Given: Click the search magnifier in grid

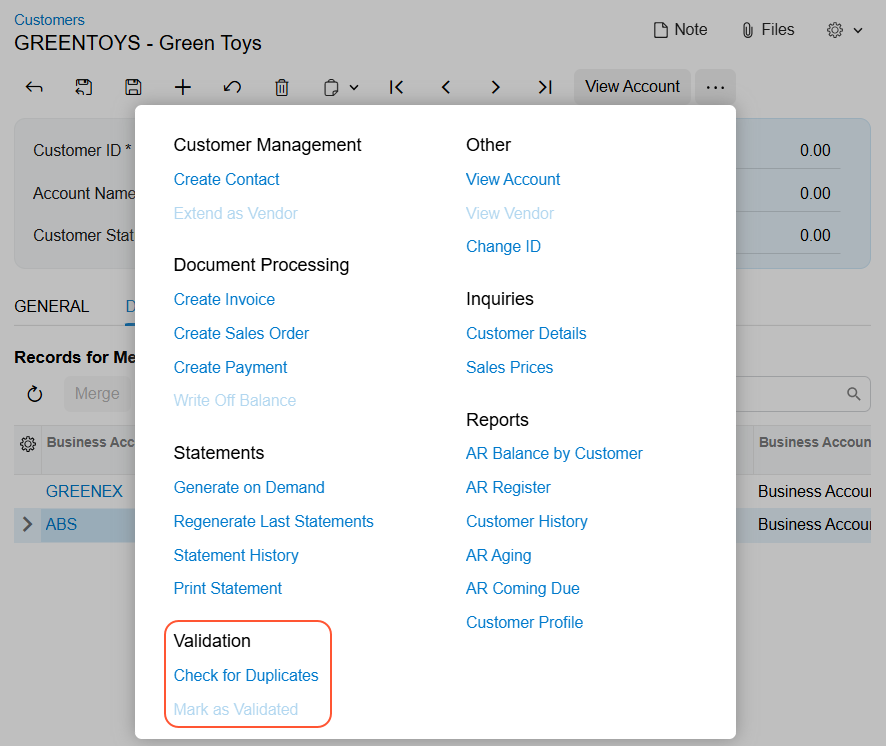Looking at the screenshot, I should (x=853, y=394).
